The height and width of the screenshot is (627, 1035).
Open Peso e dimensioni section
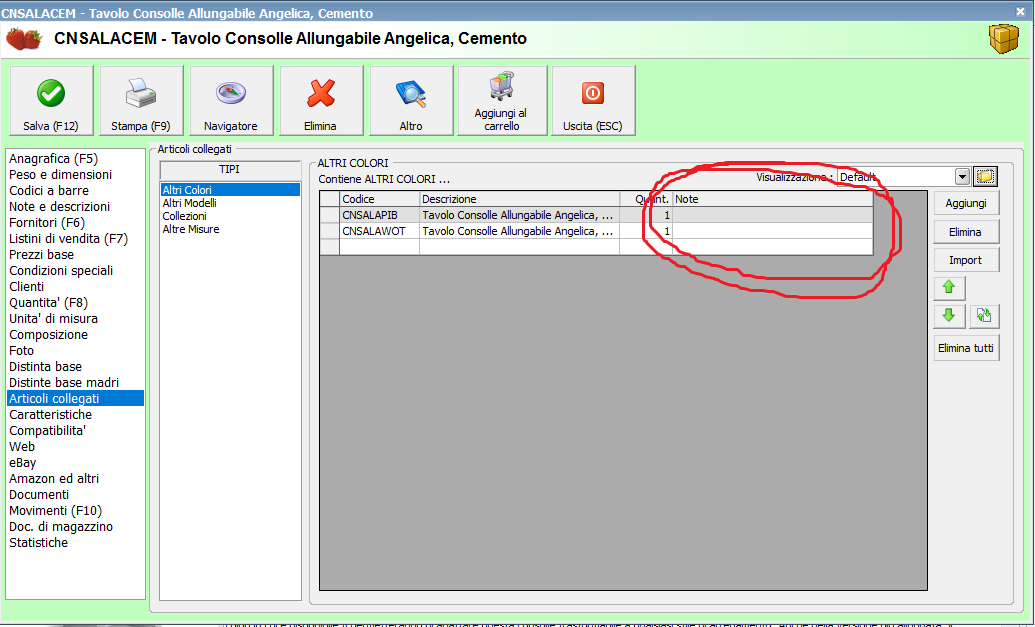(x=75, y=174)
